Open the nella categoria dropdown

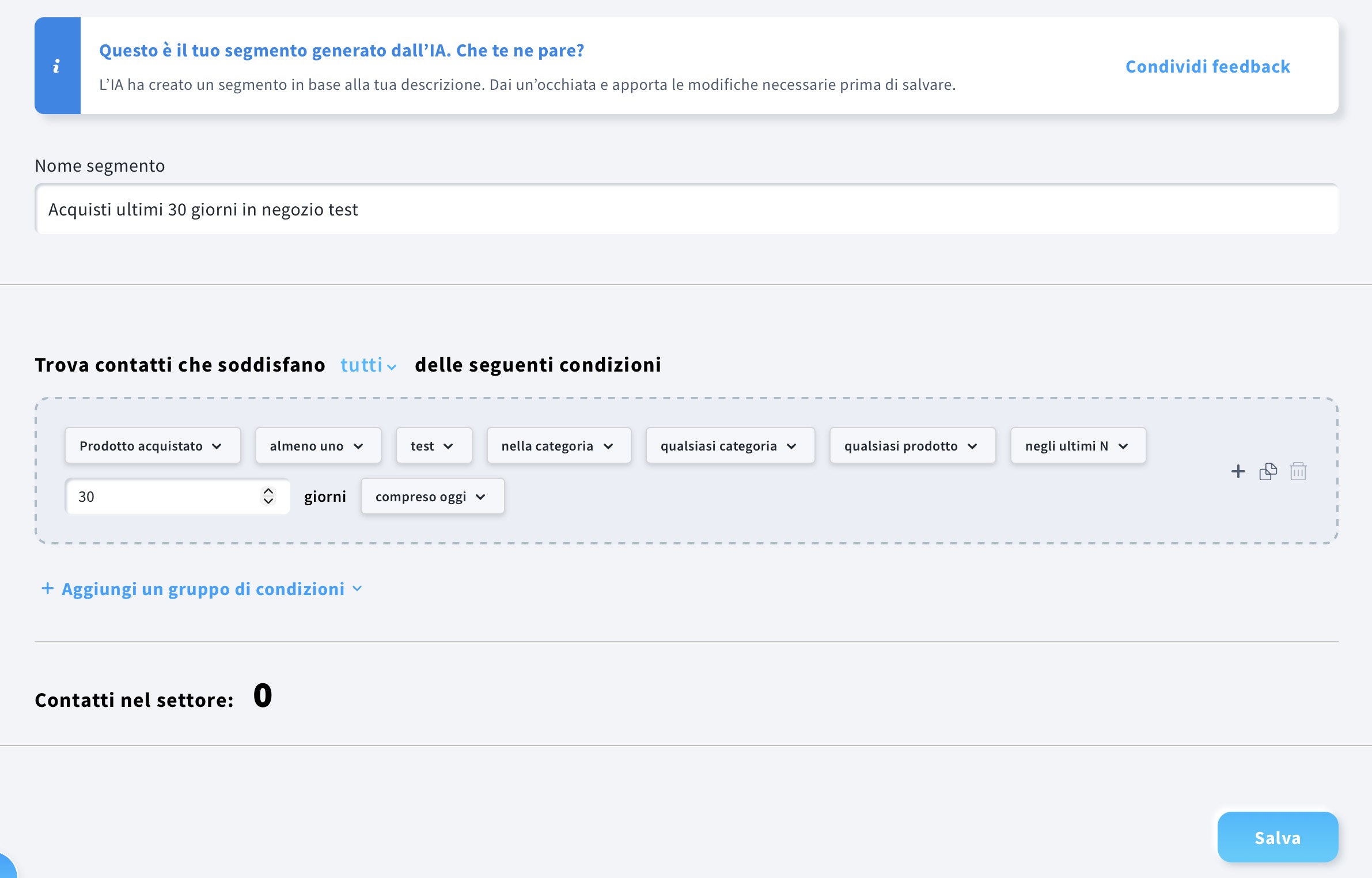tap(558, 445)
